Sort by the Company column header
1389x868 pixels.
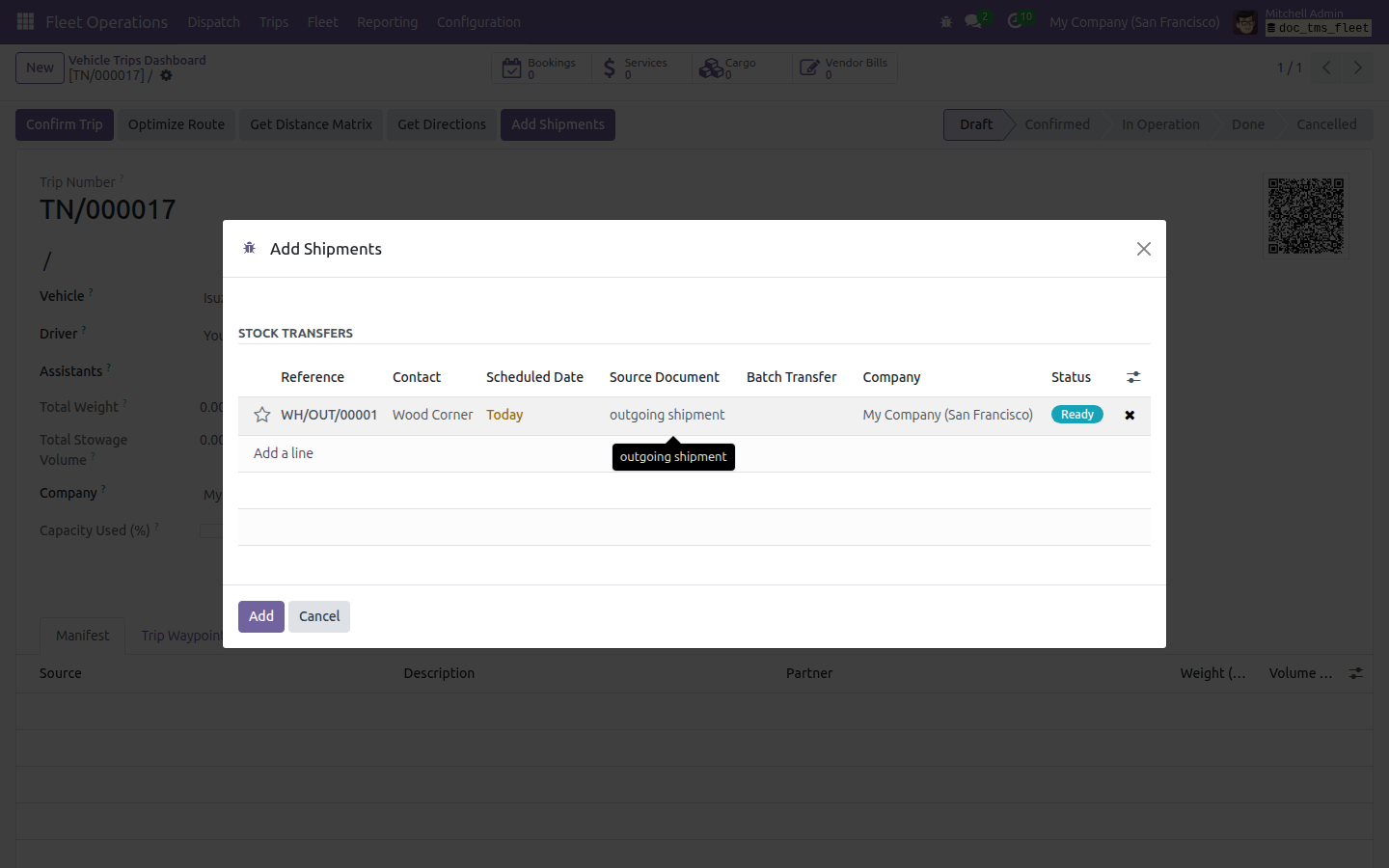tap(891, 377)
